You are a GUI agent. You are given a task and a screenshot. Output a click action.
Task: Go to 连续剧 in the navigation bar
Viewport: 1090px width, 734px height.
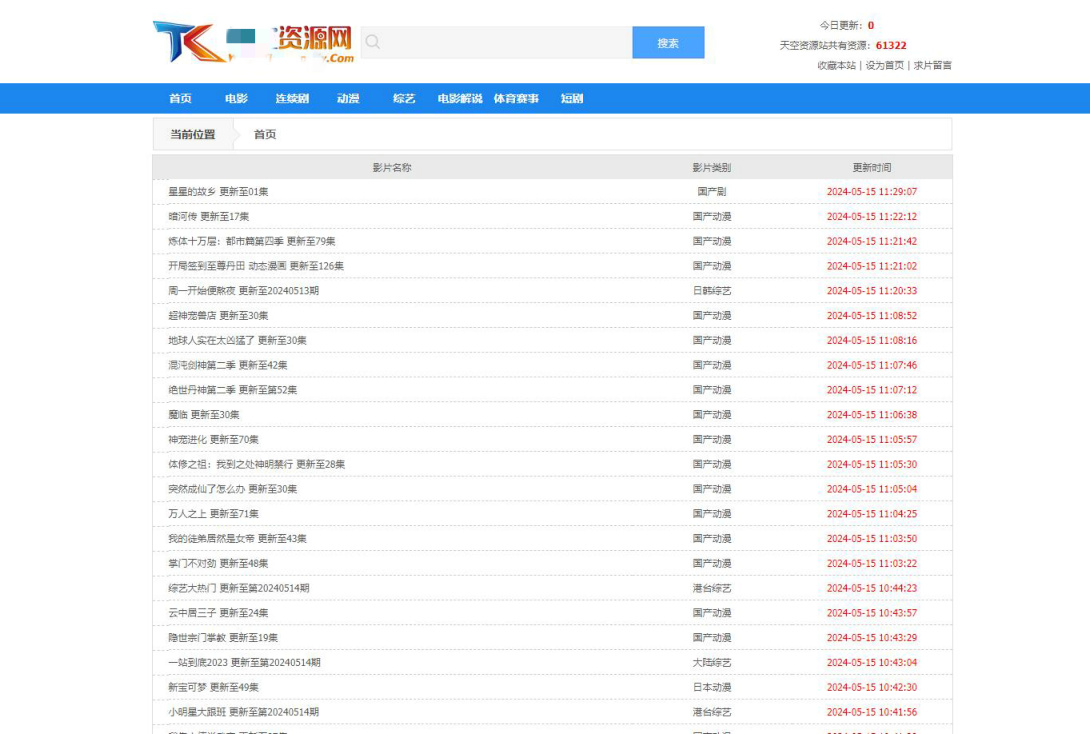(292, 99)
